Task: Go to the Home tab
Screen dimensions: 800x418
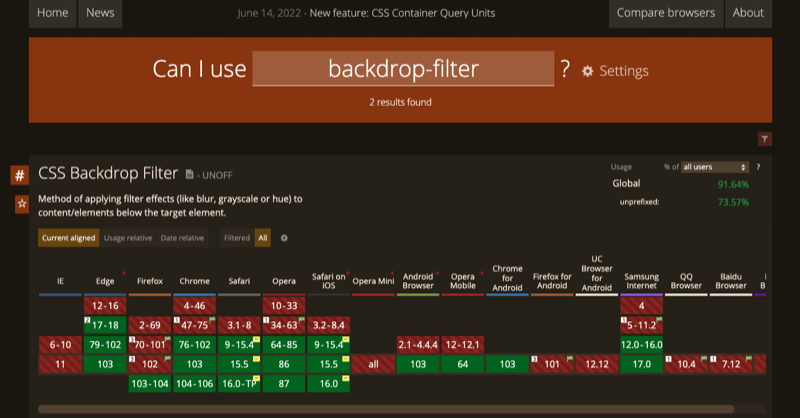Action: [52, 13]
